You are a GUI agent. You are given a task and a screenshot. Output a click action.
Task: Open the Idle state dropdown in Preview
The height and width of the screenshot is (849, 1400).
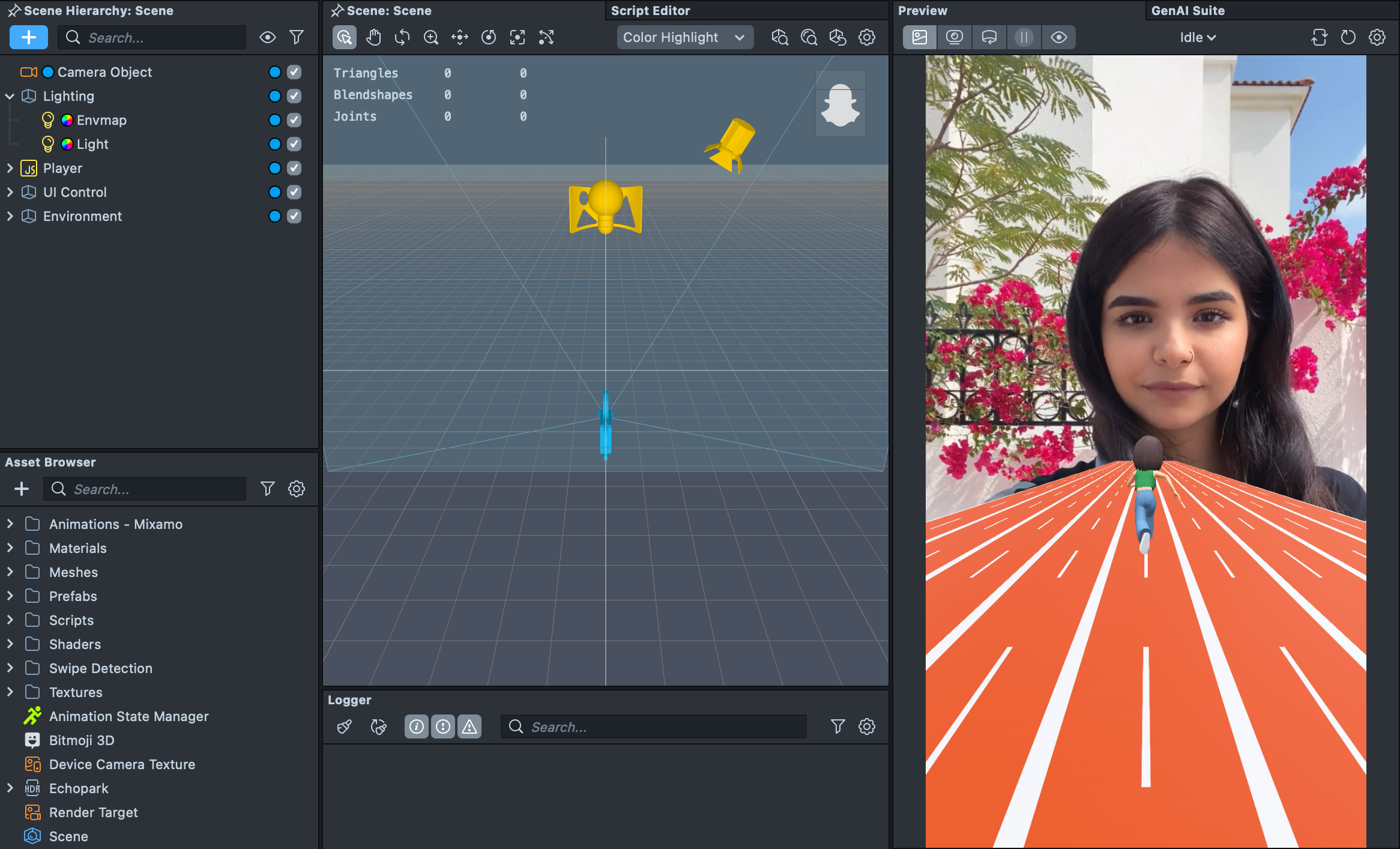tap(1198, 37)
